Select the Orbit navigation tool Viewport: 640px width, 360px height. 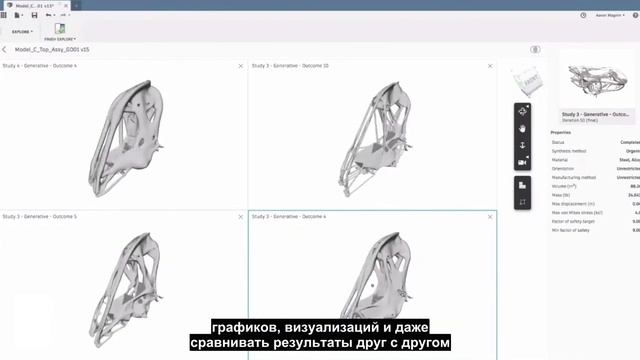click(522, 111)
